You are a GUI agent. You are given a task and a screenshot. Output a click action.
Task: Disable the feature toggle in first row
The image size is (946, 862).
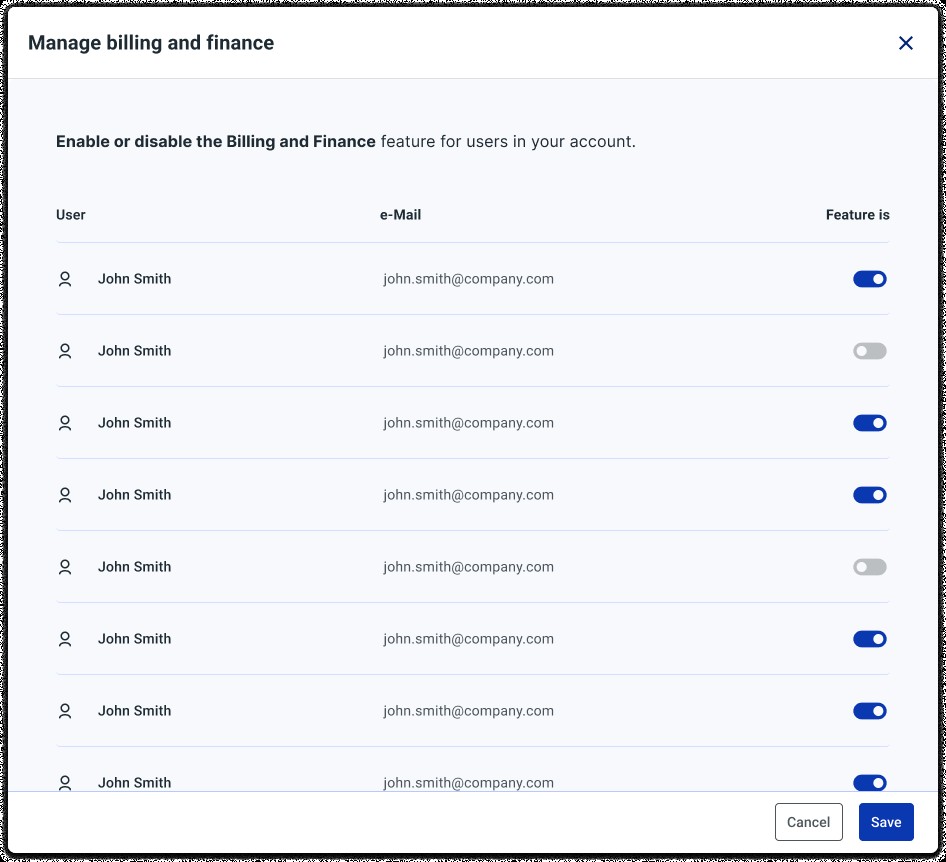click(x=869, y=279)
